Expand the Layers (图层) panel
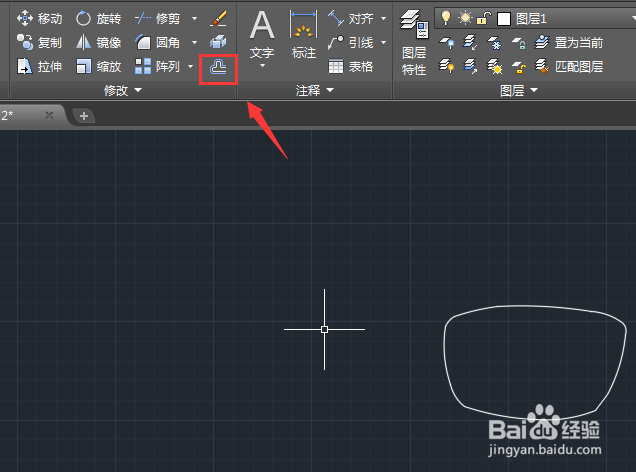 point(519,90)
